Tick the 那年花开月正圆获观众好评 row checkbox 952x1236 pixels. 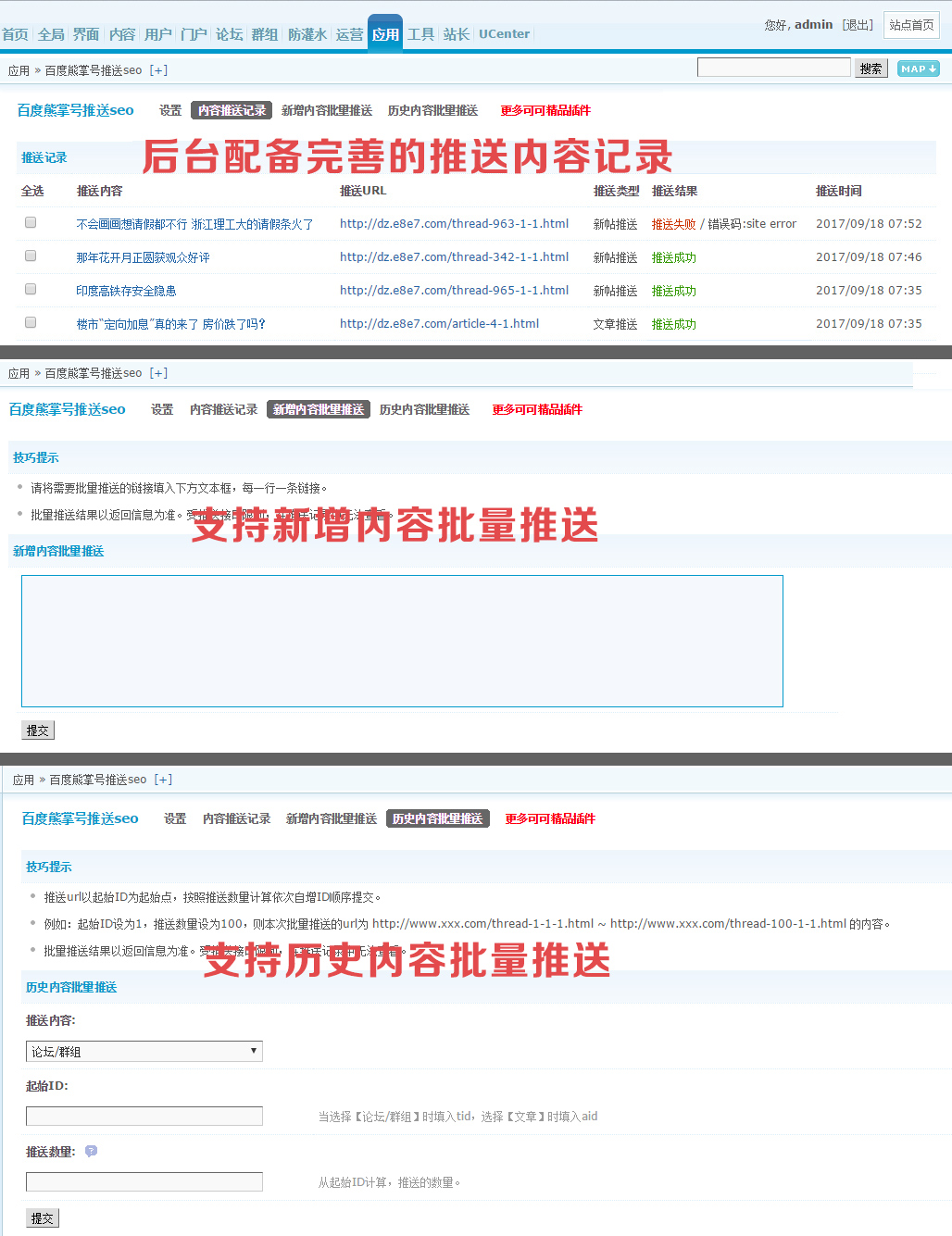[x=31, y=256]
